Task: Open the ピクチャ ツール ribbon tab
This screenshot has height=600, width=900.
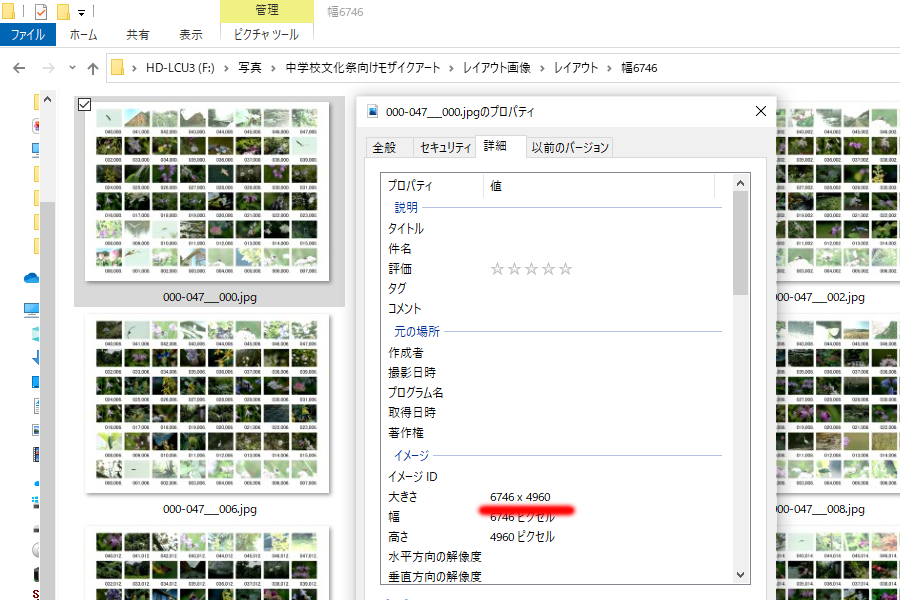Action: click(266, 34)
